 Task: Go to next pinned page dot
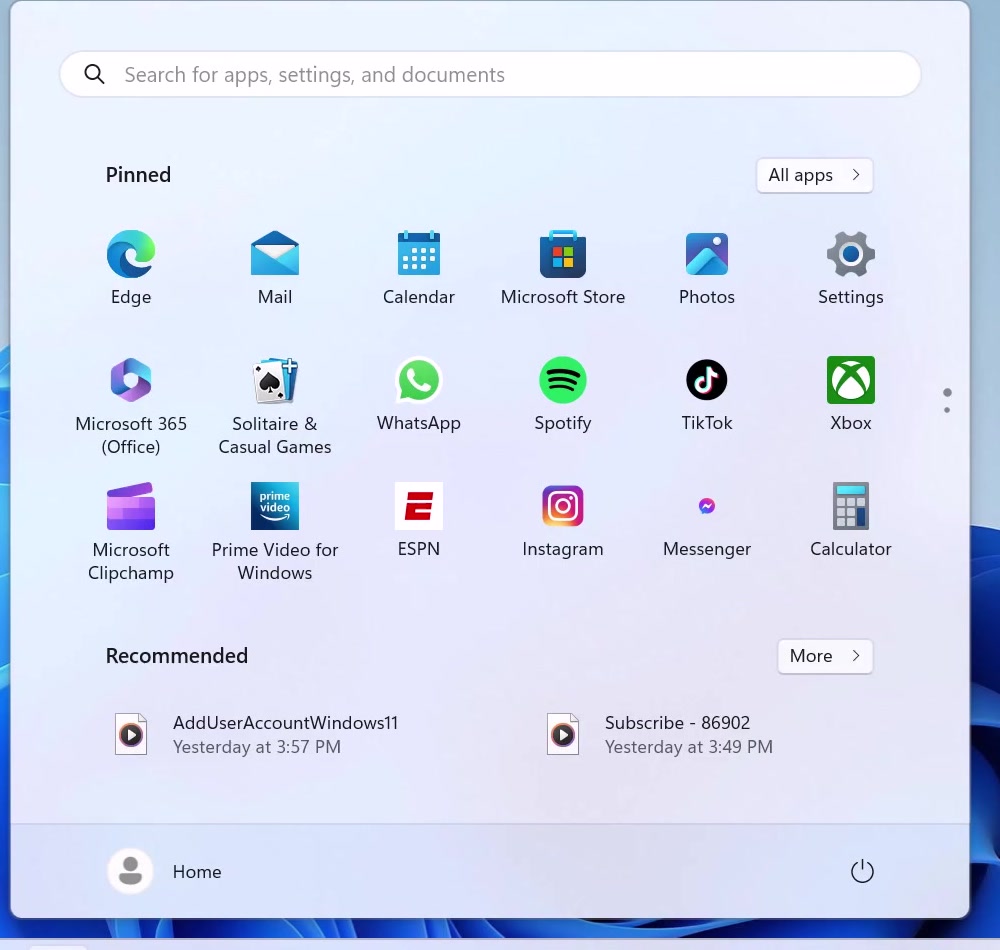coord(947,410)
